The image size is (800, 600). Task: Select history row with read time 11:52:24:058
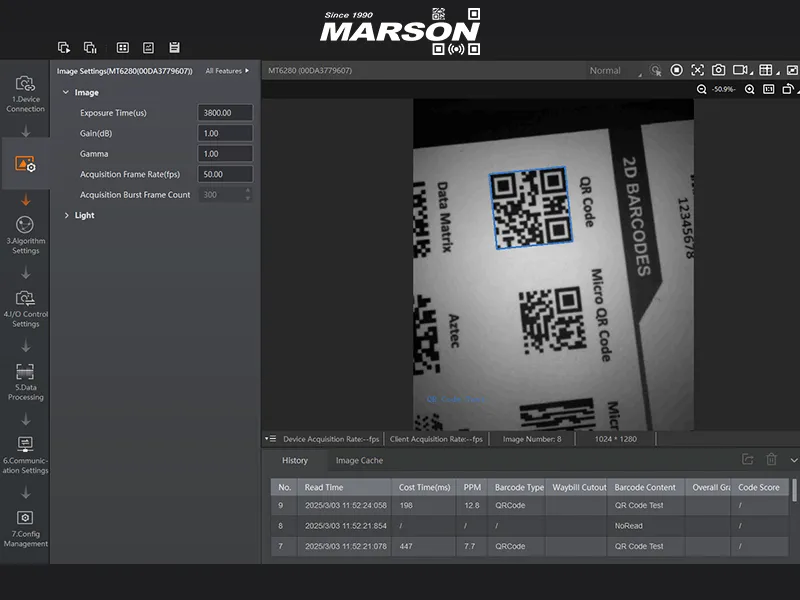[x=530, y=505]
